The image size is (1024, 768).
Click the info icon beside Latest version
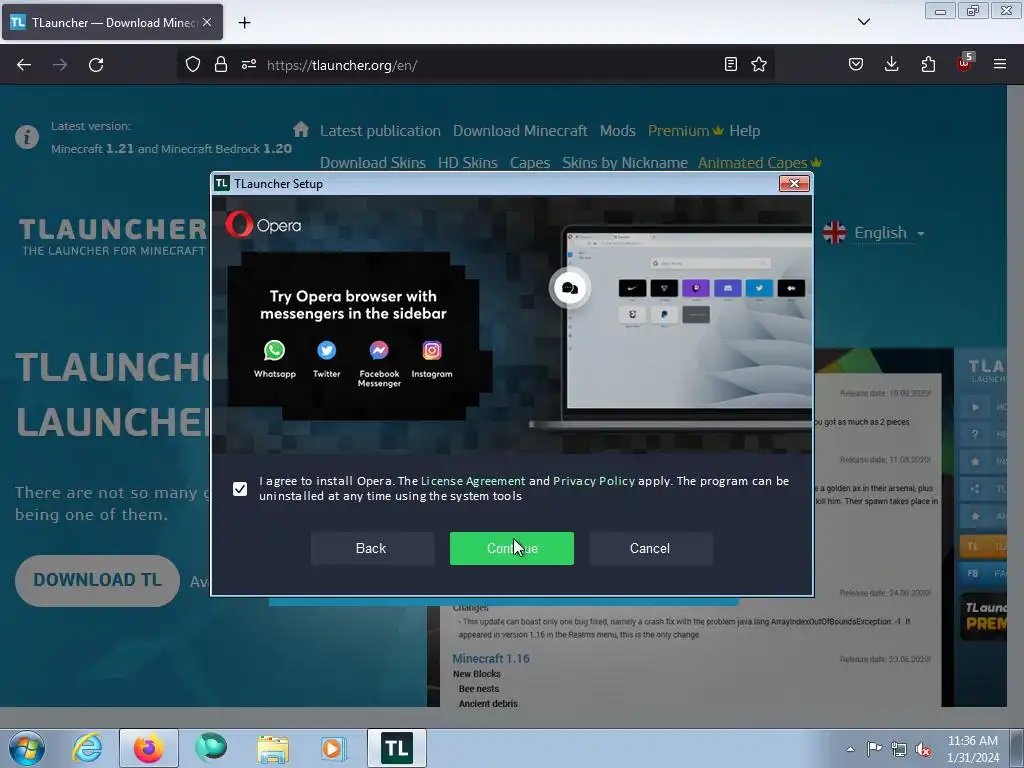(x=27, y=137)
